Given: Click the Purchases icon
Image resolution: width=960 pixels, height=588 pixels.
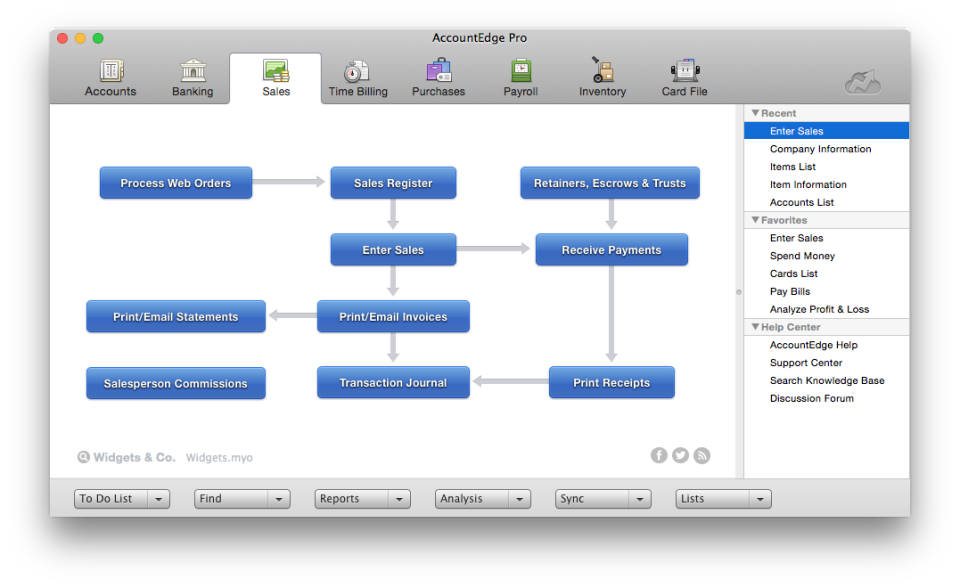Looking at the screenshot, I should [438, 75].
